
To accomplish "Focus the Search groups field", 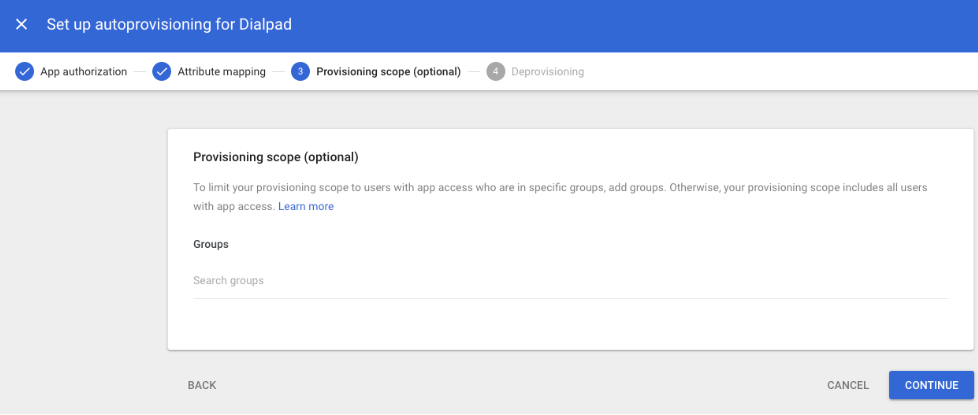I will point(570,281).
